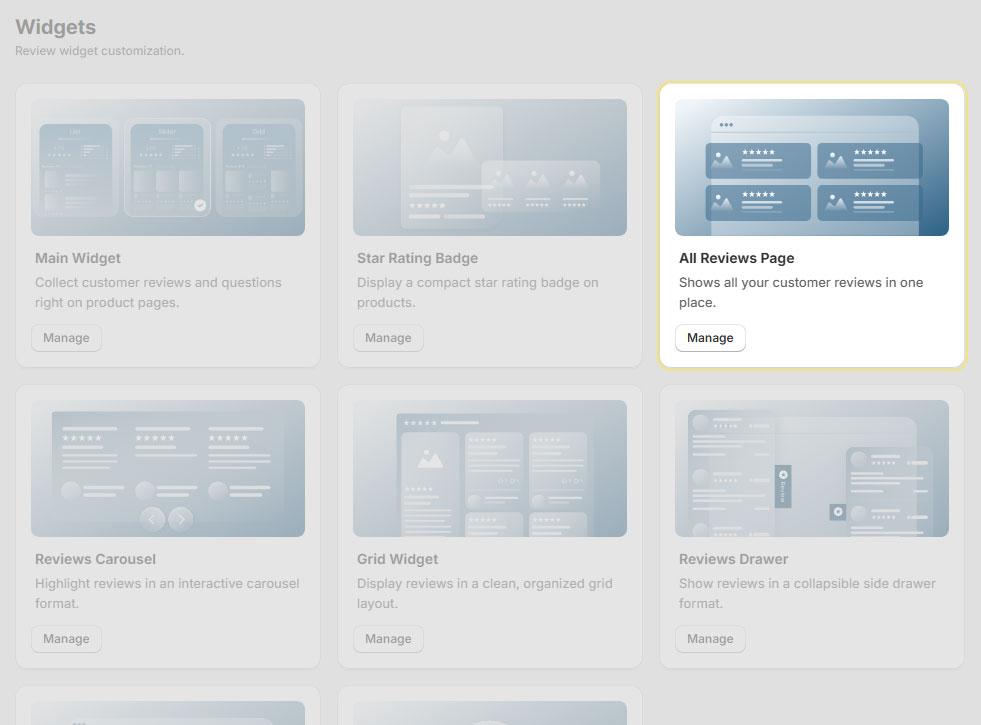981x725 pixels.
Task: Click the Manage button on Main Widget
Action: click(66, 337)
